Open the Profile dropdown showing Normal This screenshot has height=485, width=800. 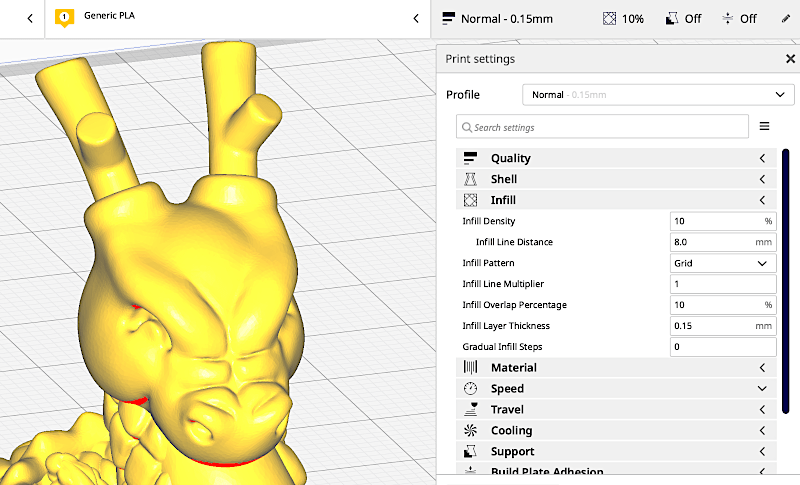[x=658, y=95]
